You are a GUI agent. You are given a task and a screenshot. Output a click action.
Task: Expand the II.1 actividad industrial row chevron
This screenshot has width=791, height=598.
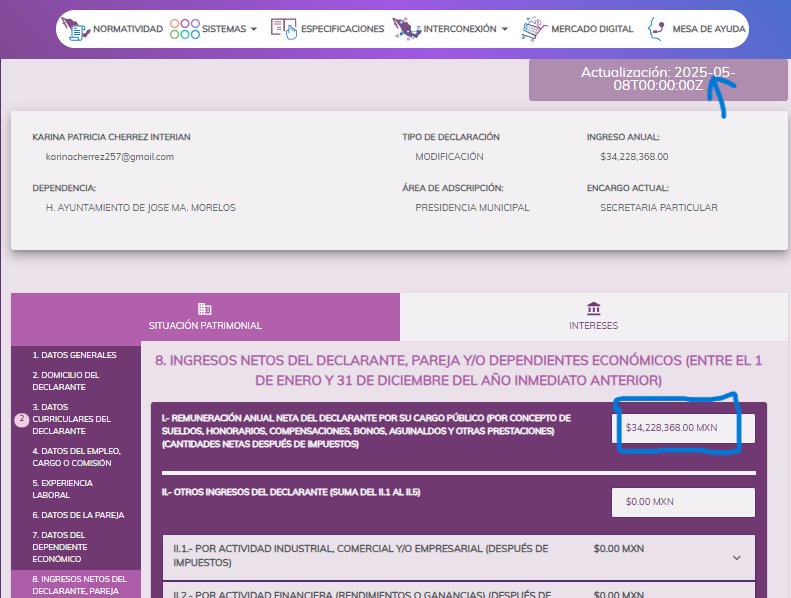[x=737, y=558]
